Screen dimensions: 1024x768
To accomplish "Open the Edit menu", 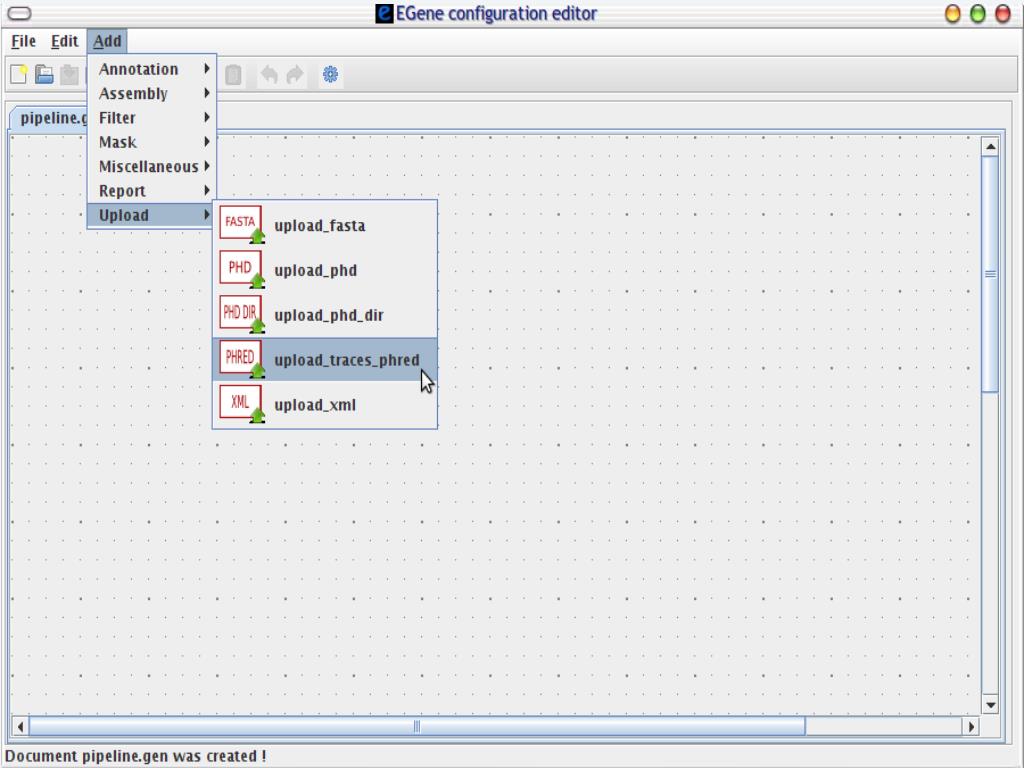I will pyautogui.click(x=65, y=41).
